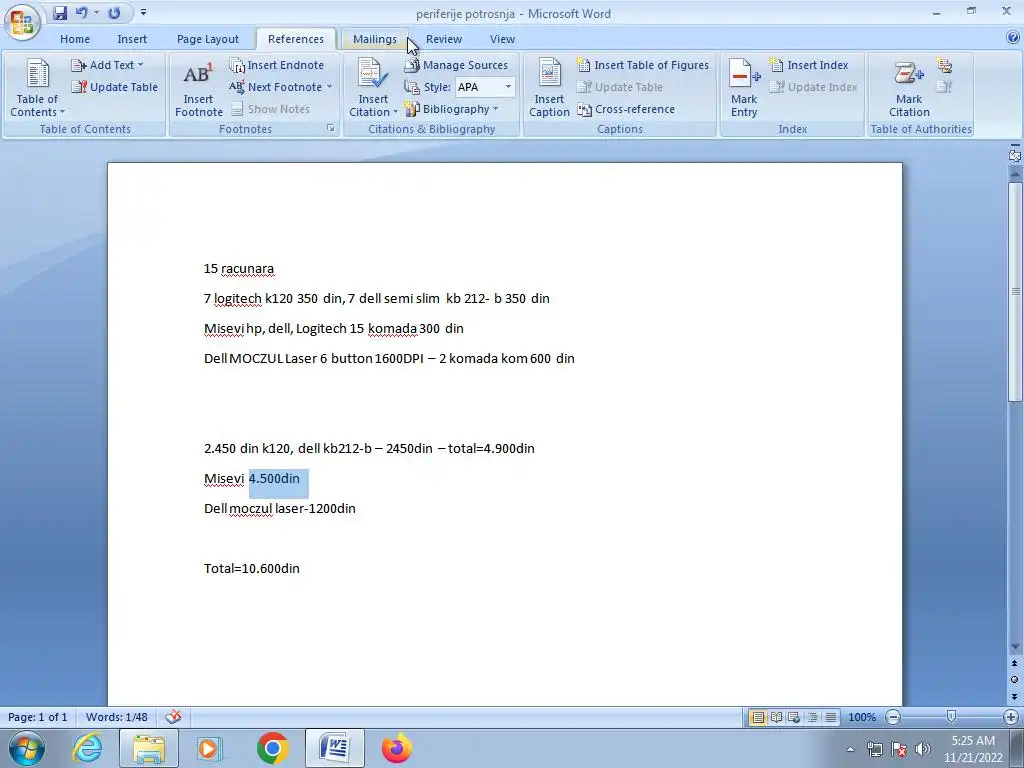The width and height of the screenshot is (1024, 768).
Task: Click Insert Index
Action: pos(808,65)
